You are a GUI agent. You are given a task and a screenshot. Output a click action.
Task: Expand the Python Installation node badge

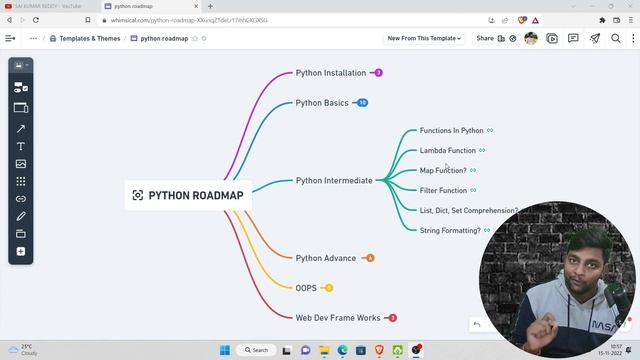tap(378, 73)
